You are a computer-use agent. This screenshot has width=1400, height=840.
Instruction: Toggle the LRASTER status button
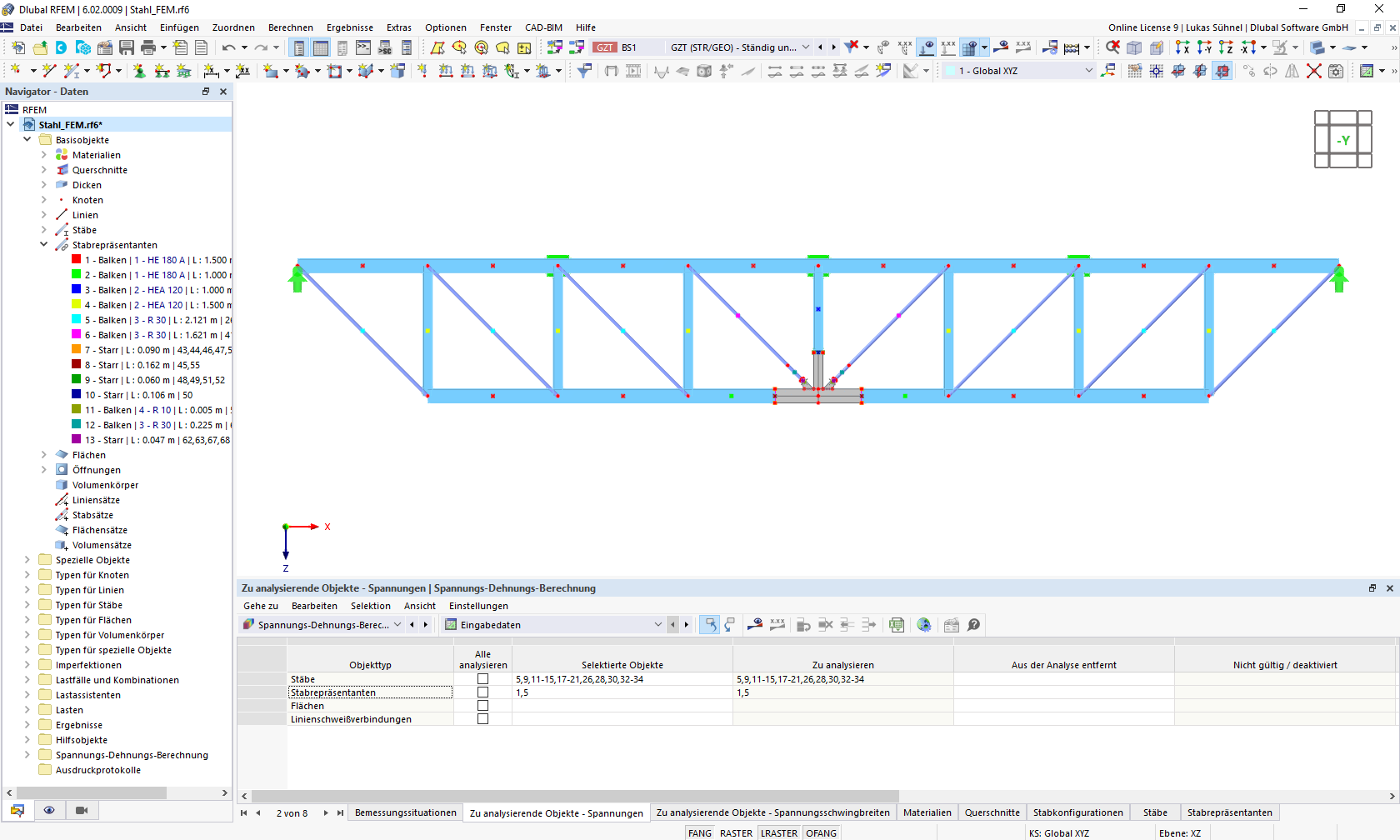pos(779,833)
